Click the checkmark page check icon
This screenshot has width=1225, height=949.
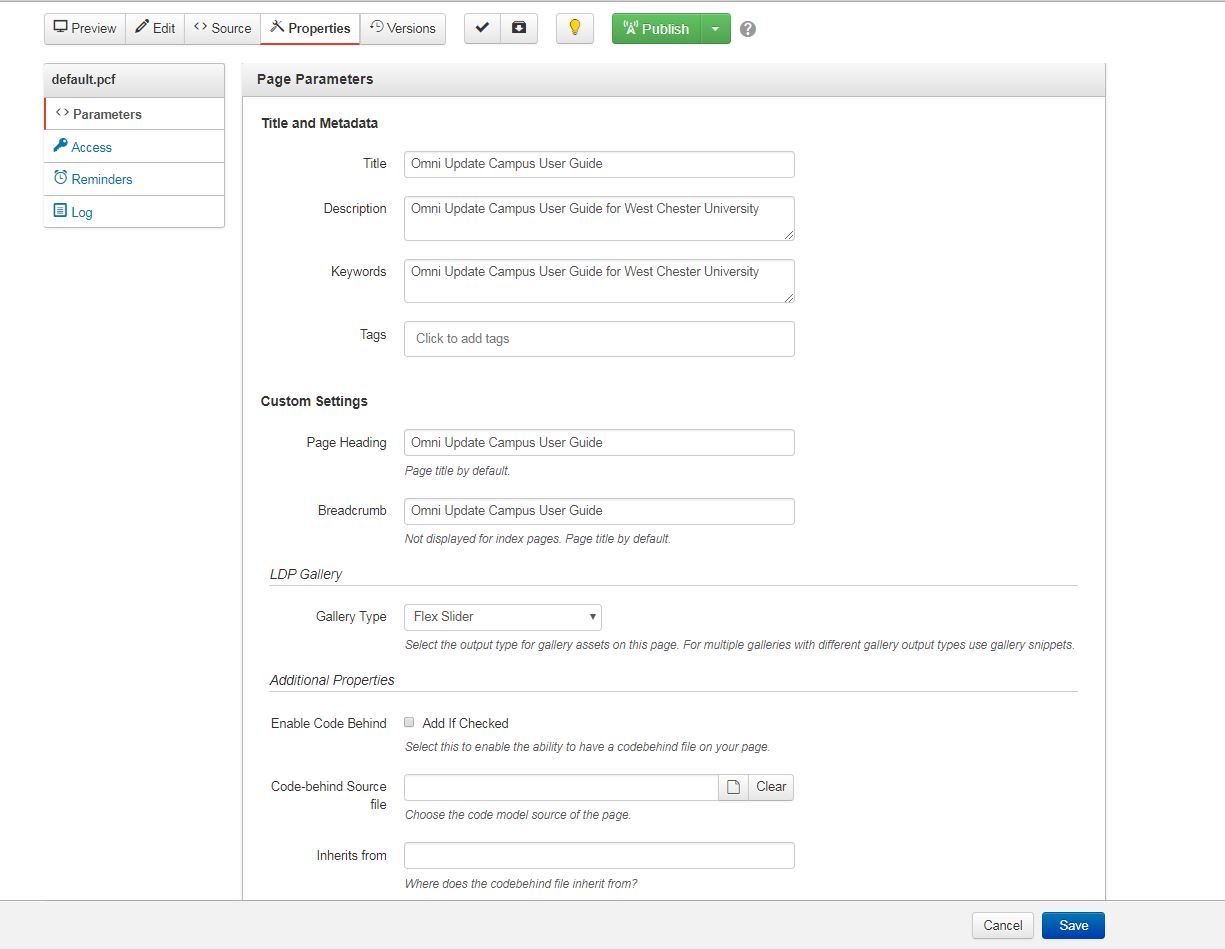pyautogui.click(x=482, y=29)
